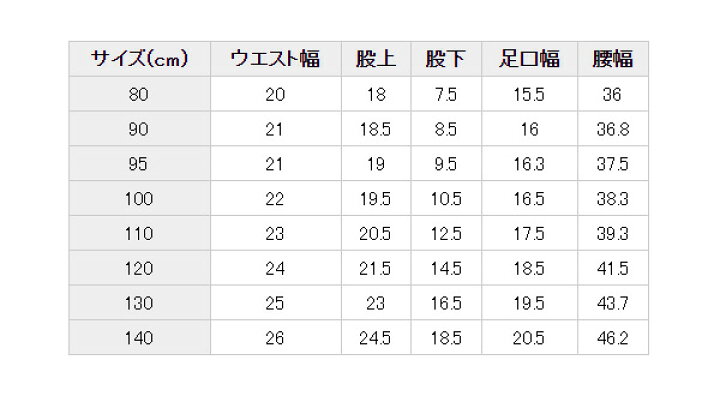Click the 24.5 rise cell
This screenshot has width=720, height=396.
tap(376, 338)
